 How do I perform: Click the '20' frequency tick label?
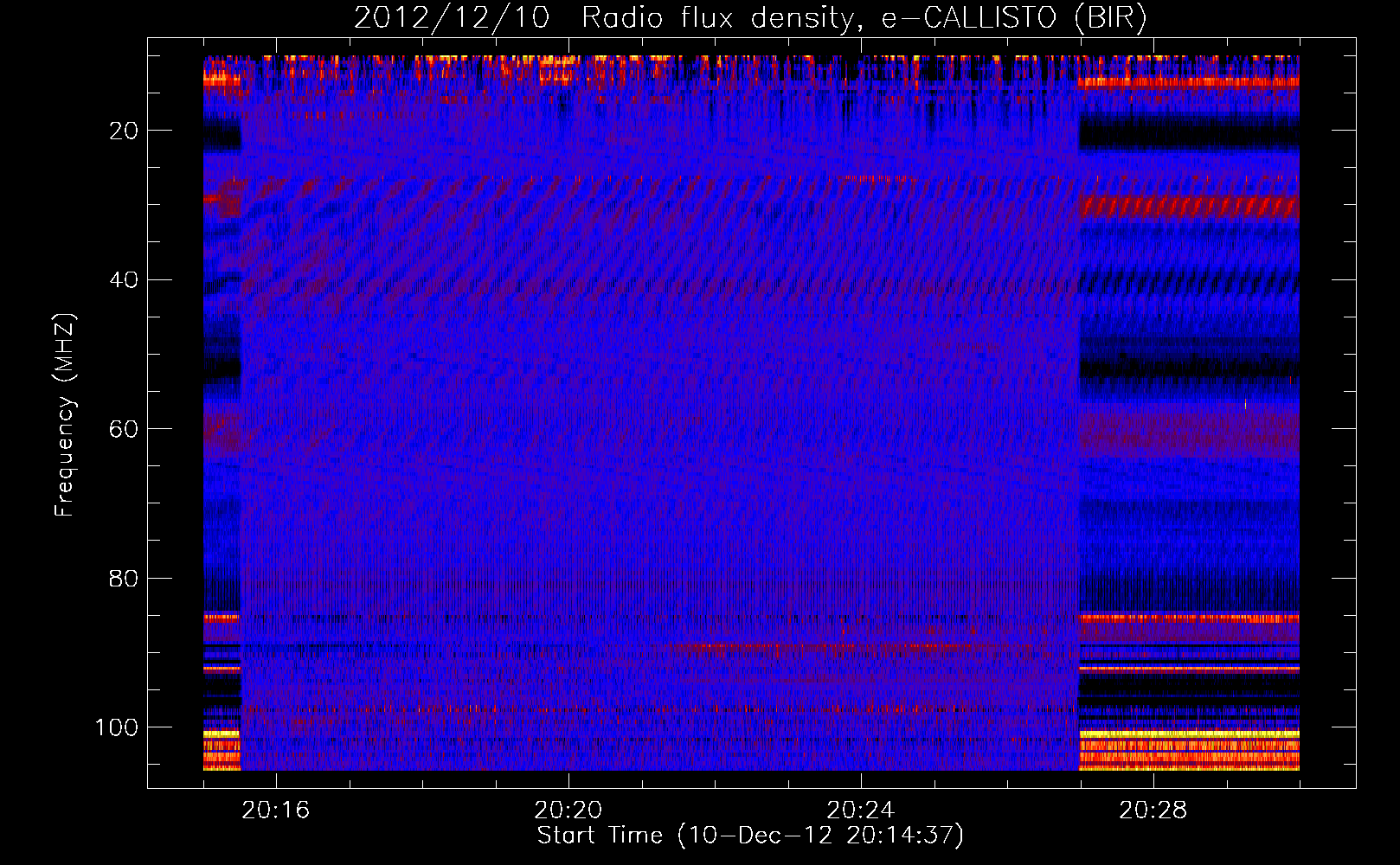(x=124, y=131)
